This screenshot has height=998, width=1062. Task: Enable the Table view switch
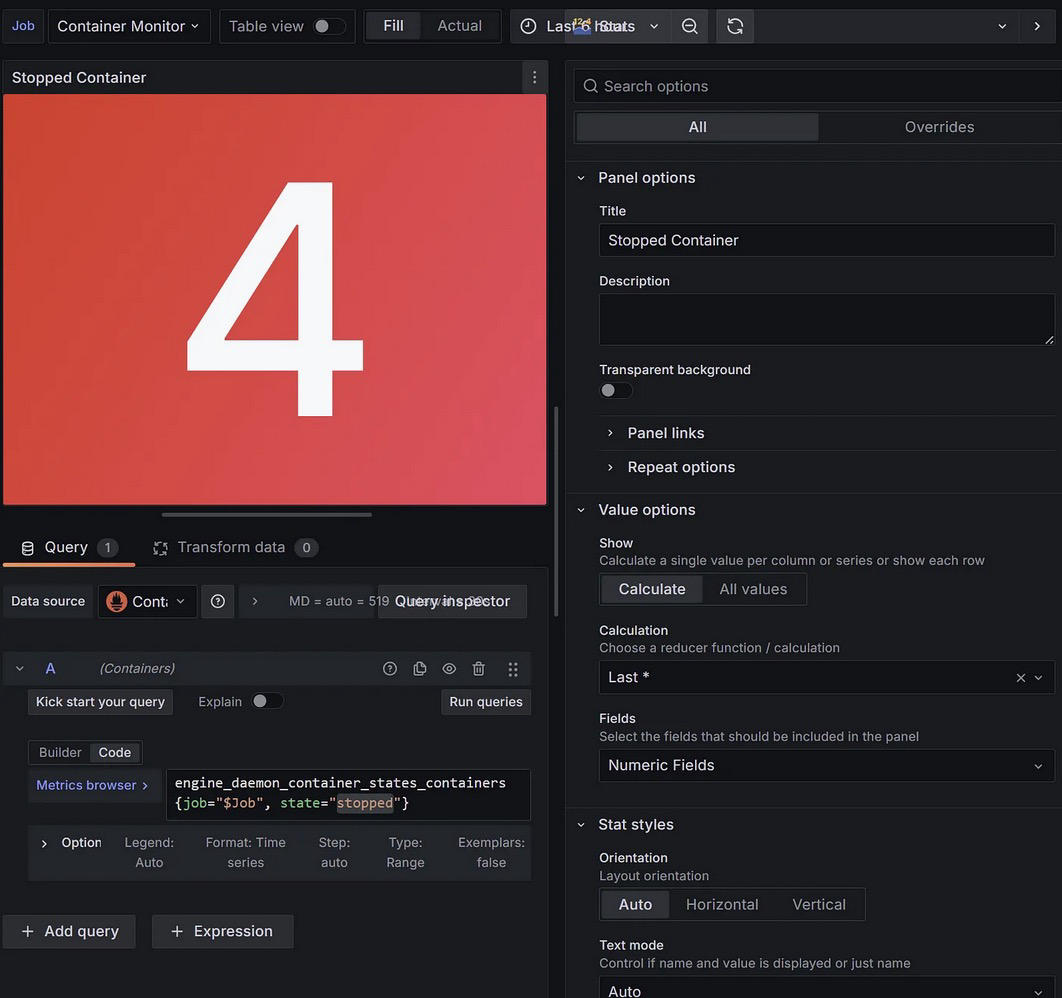pos(328,26)
